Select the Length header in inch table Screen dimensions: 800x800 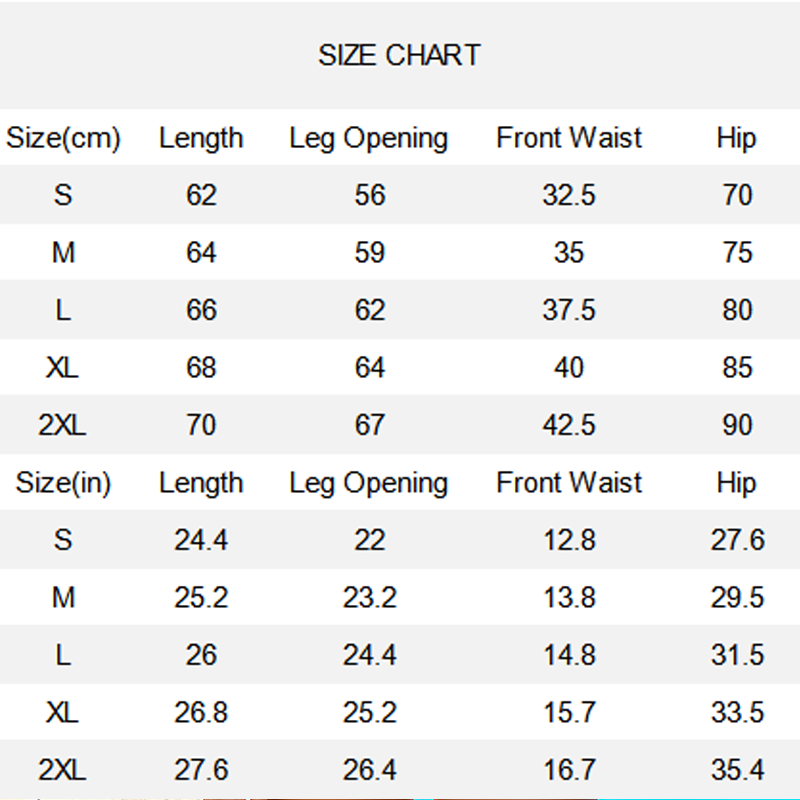tap(201, 483)
